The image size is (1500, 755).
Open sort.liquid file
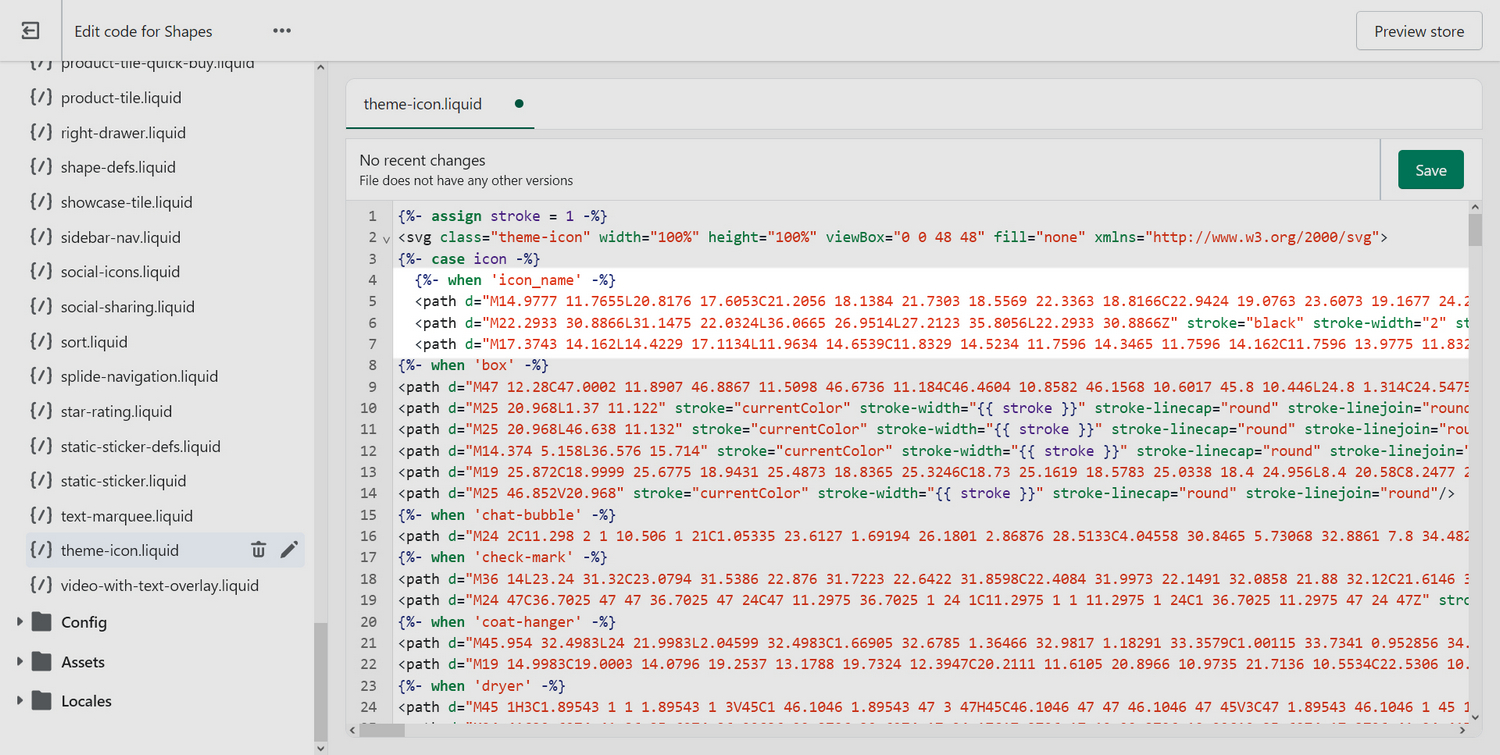click(94, 341)
